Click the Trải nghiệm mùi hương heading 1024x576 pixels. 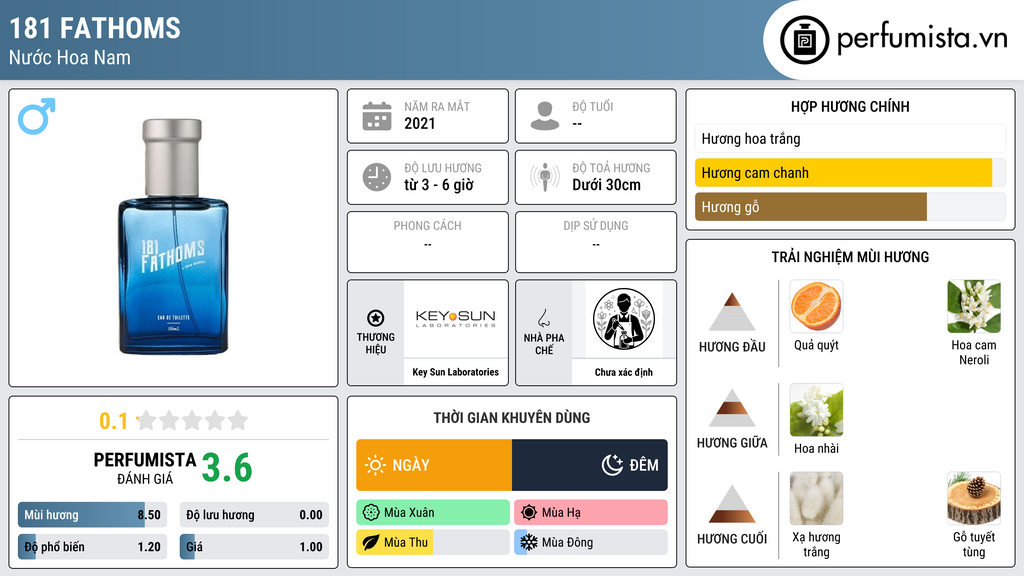click(x=850, y=257)
